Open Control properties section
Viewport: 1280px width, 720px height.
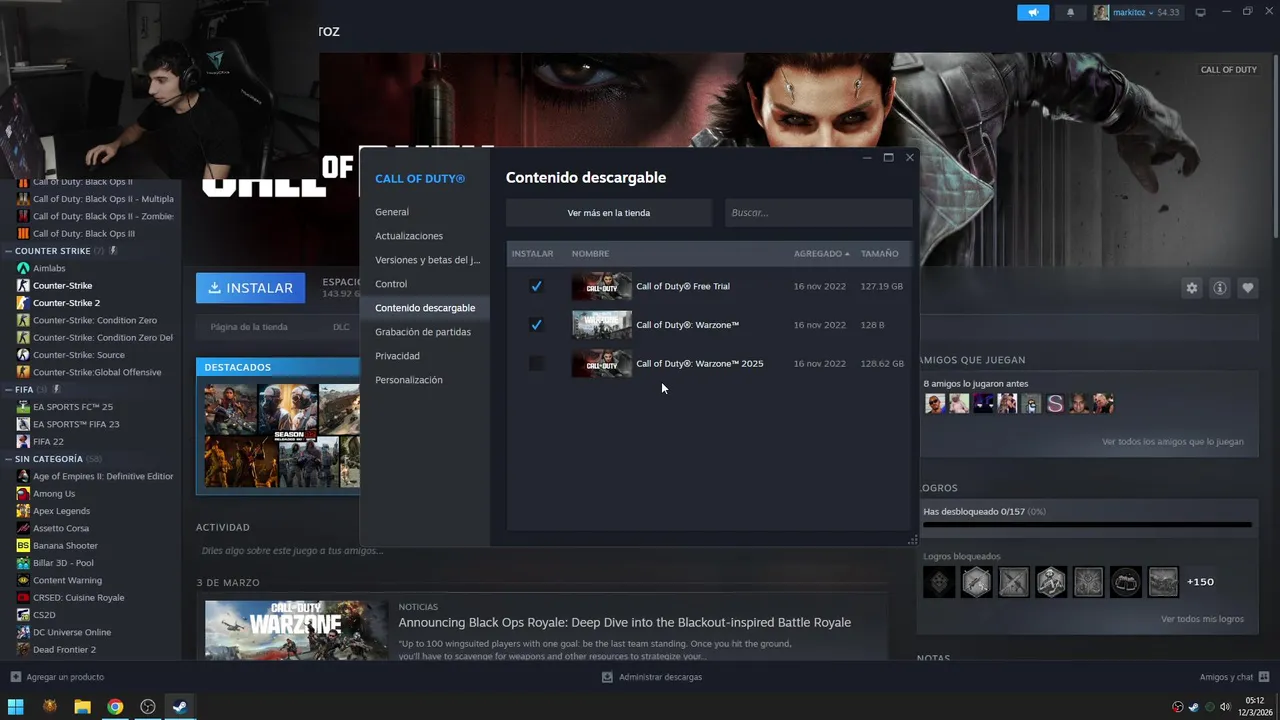[391, 284]
